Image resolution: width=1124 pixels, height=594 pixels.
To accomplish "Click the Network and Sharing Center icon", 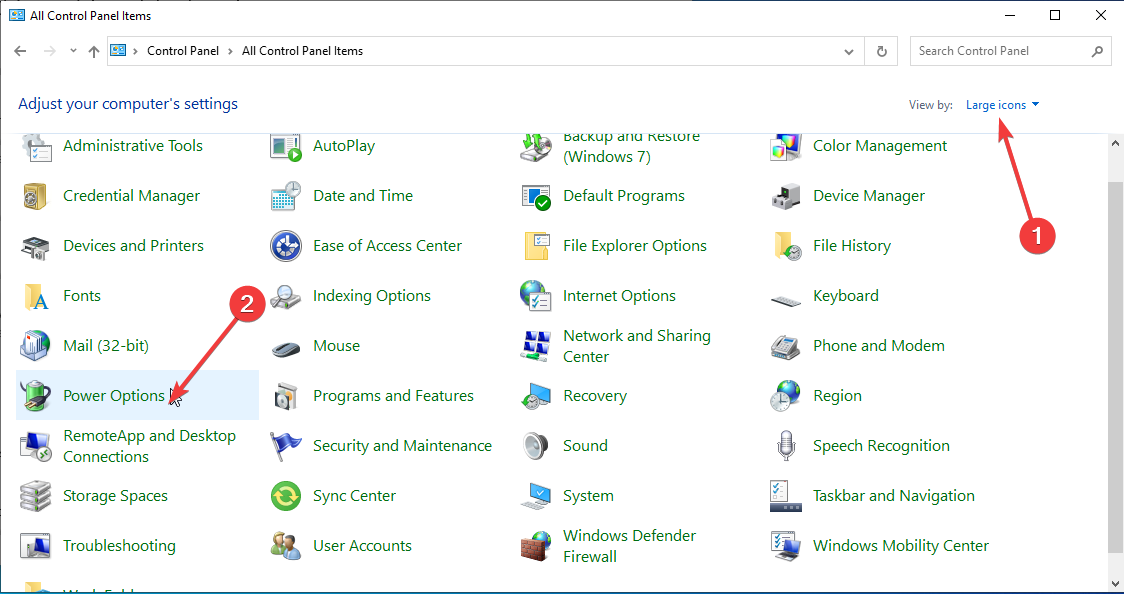I will coord(535,346).
